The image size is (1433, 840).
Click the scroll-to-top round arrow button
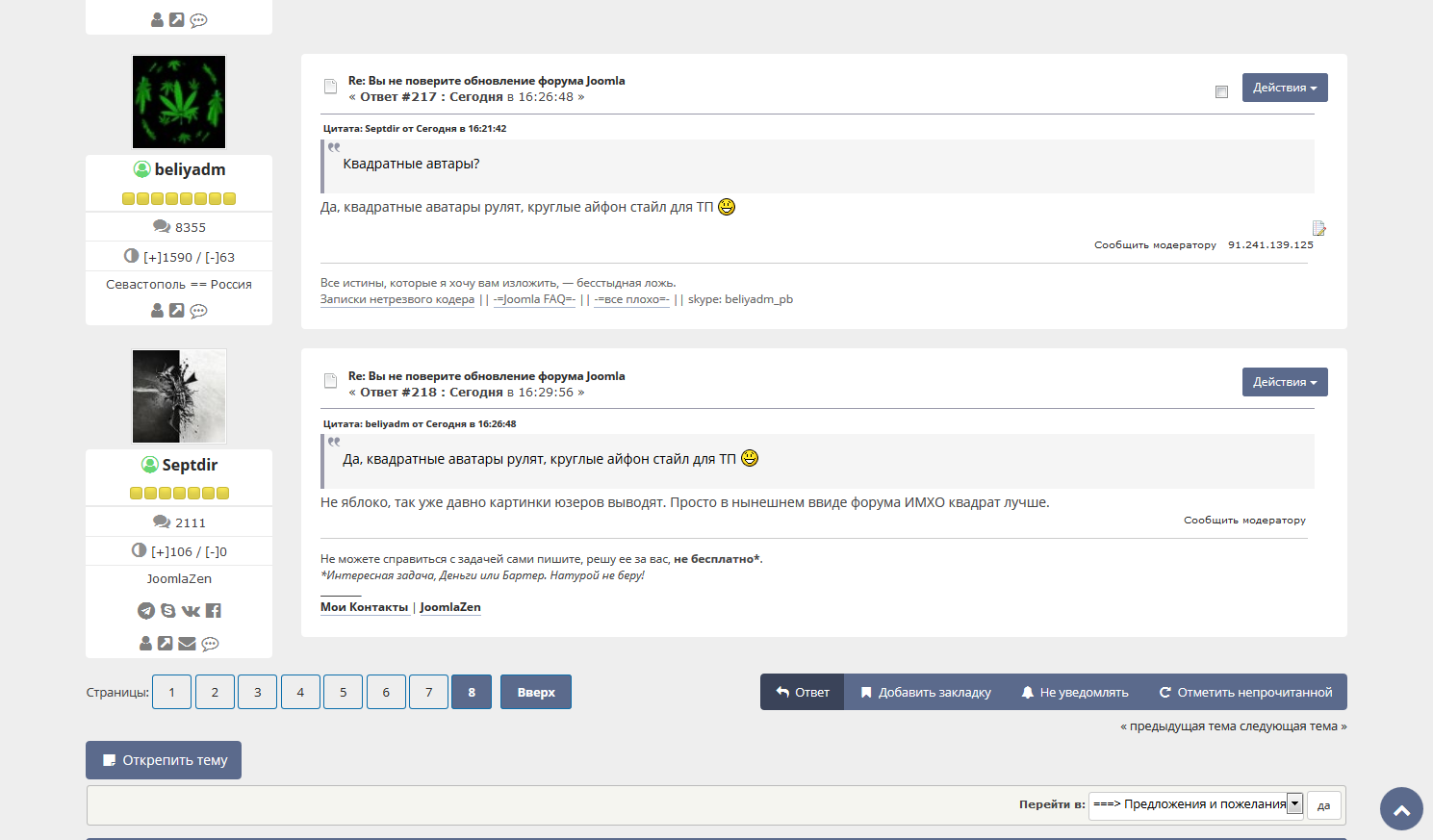(x=1401, y=809)
